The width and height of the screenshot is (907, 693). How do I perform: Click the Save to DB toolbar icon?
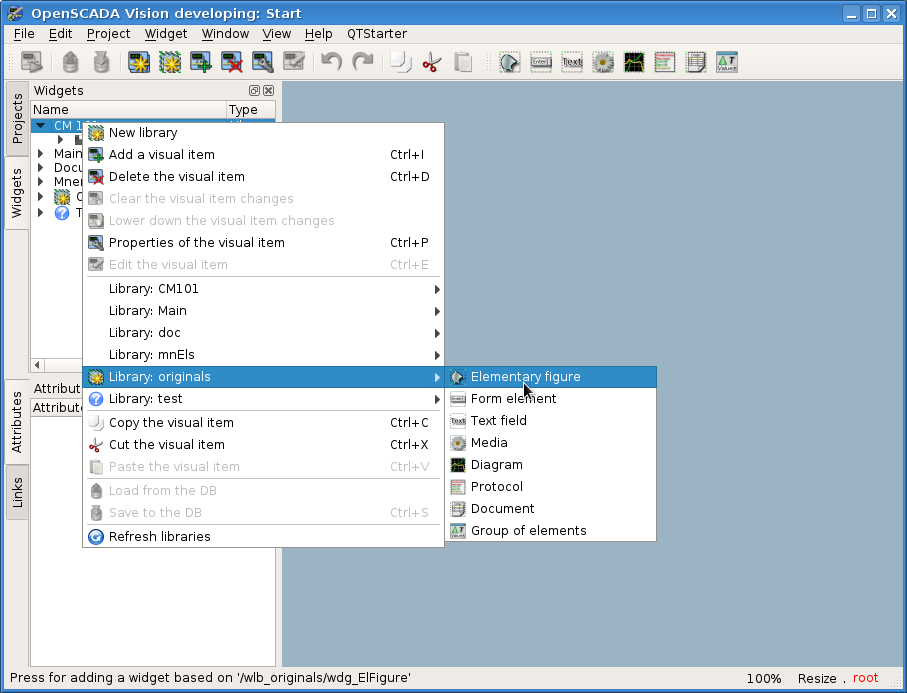point(101,62)
